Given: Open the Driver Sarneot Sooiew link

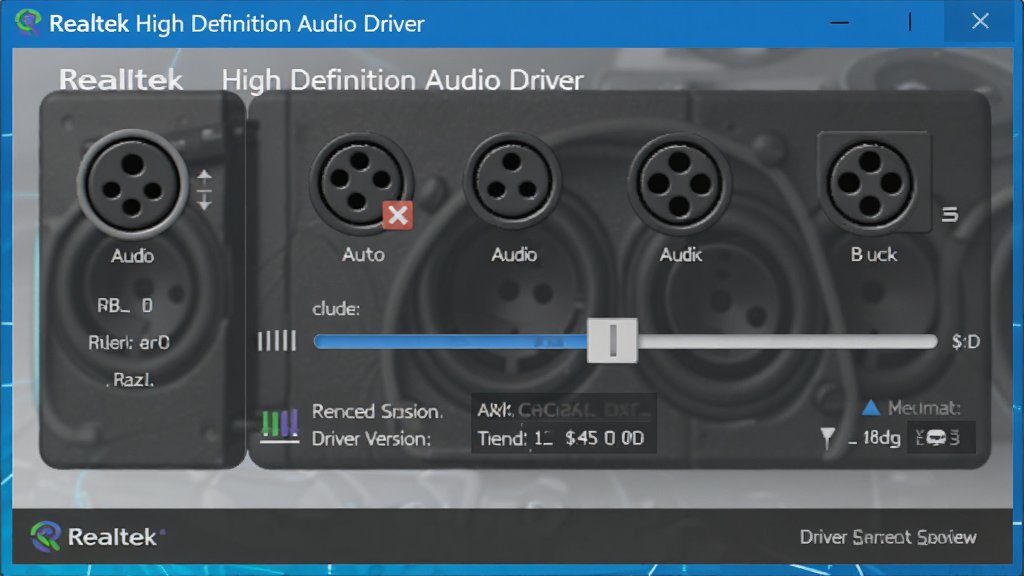Looking at the screenshot, I should (x=888, y=537).
